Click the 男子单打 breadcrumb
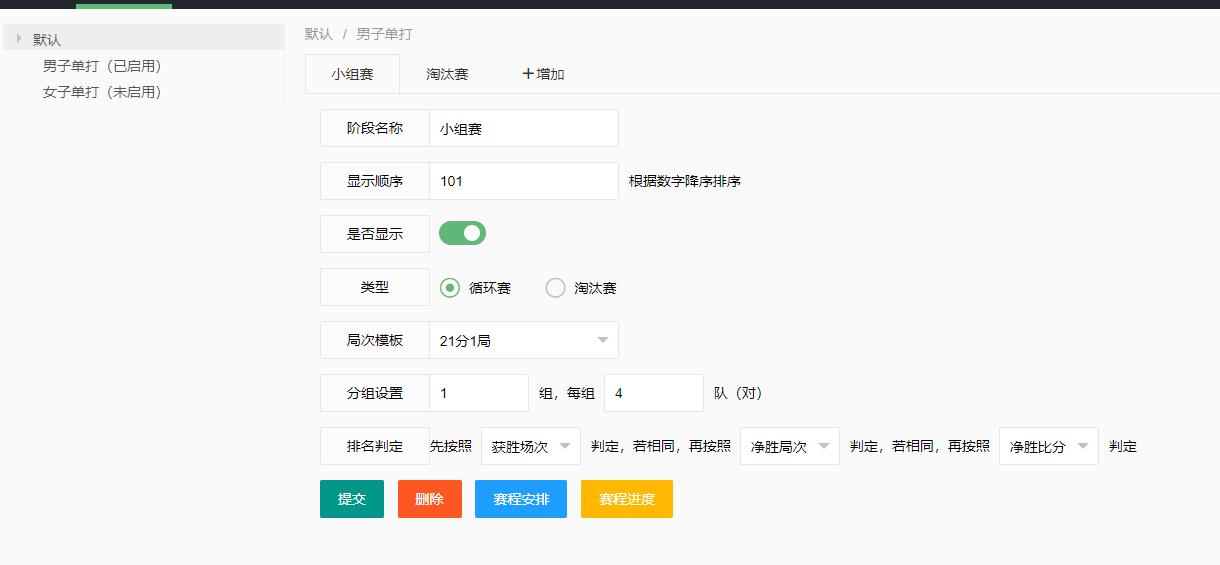The image size is (1220, 565). coord(384,34)
